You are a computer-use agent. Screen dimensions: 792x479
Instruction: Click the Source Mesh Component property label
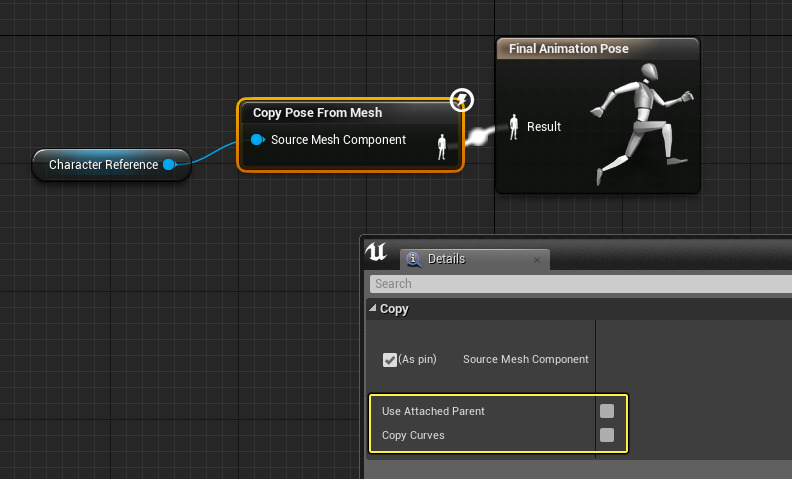click(526, 359)
